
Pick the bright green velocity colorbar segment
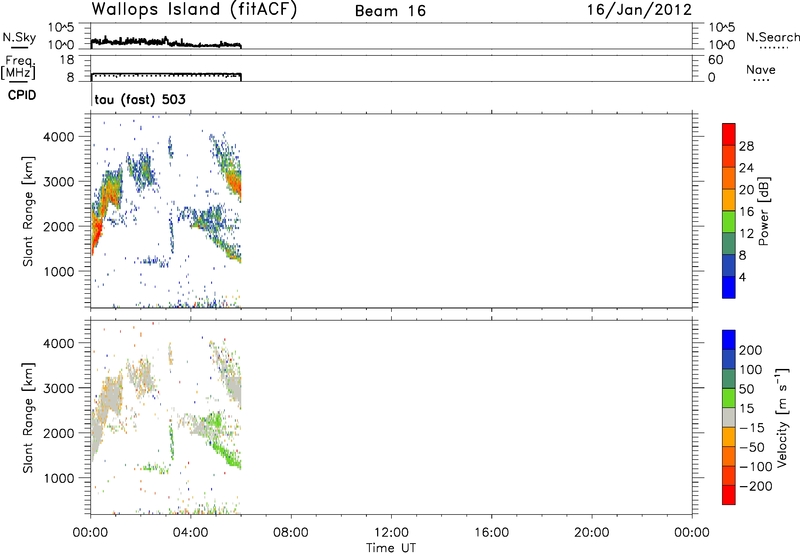click(x=729, y=398)
